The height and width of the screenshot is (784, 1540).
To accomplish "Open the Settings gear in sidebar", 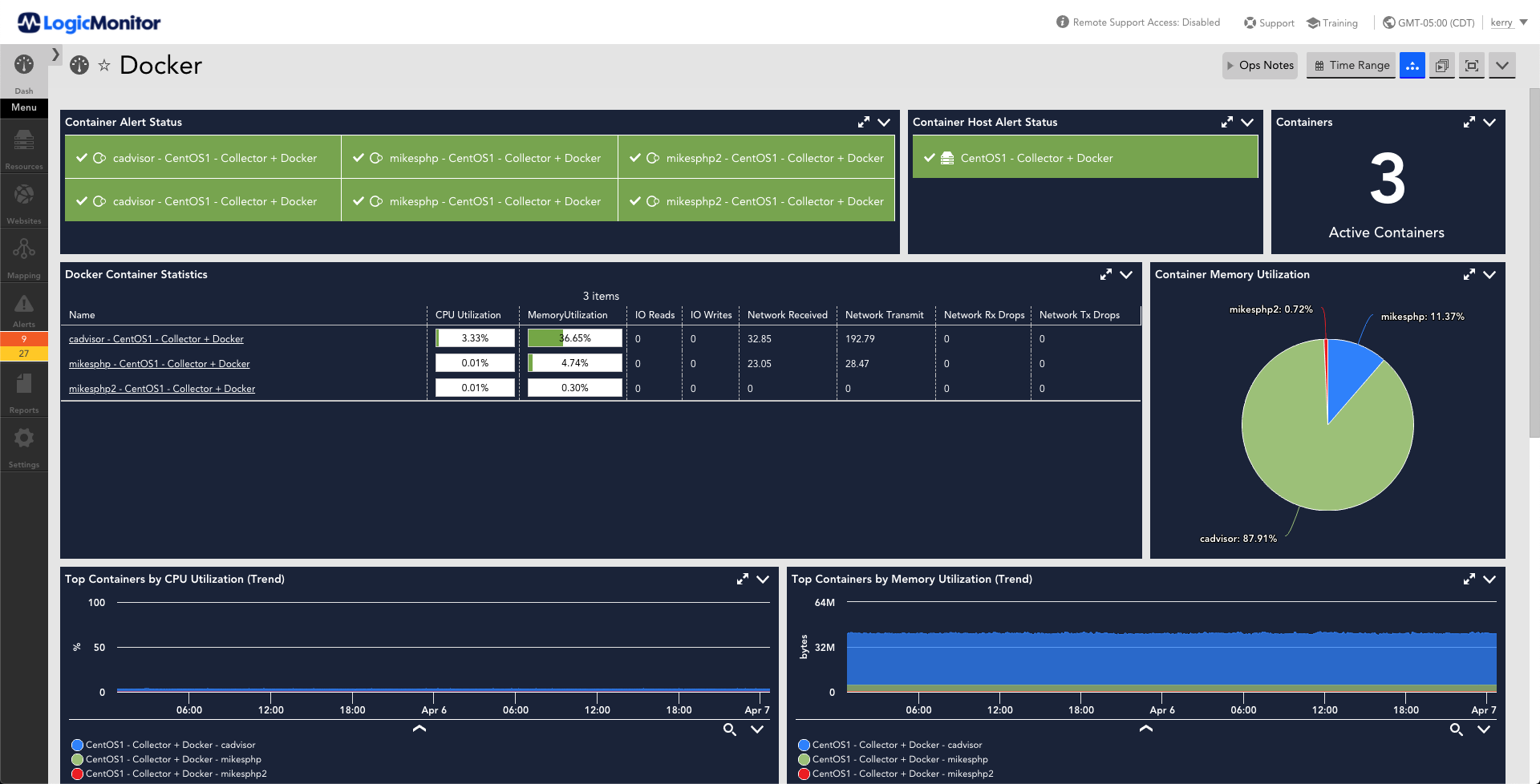I will point(24,446).
